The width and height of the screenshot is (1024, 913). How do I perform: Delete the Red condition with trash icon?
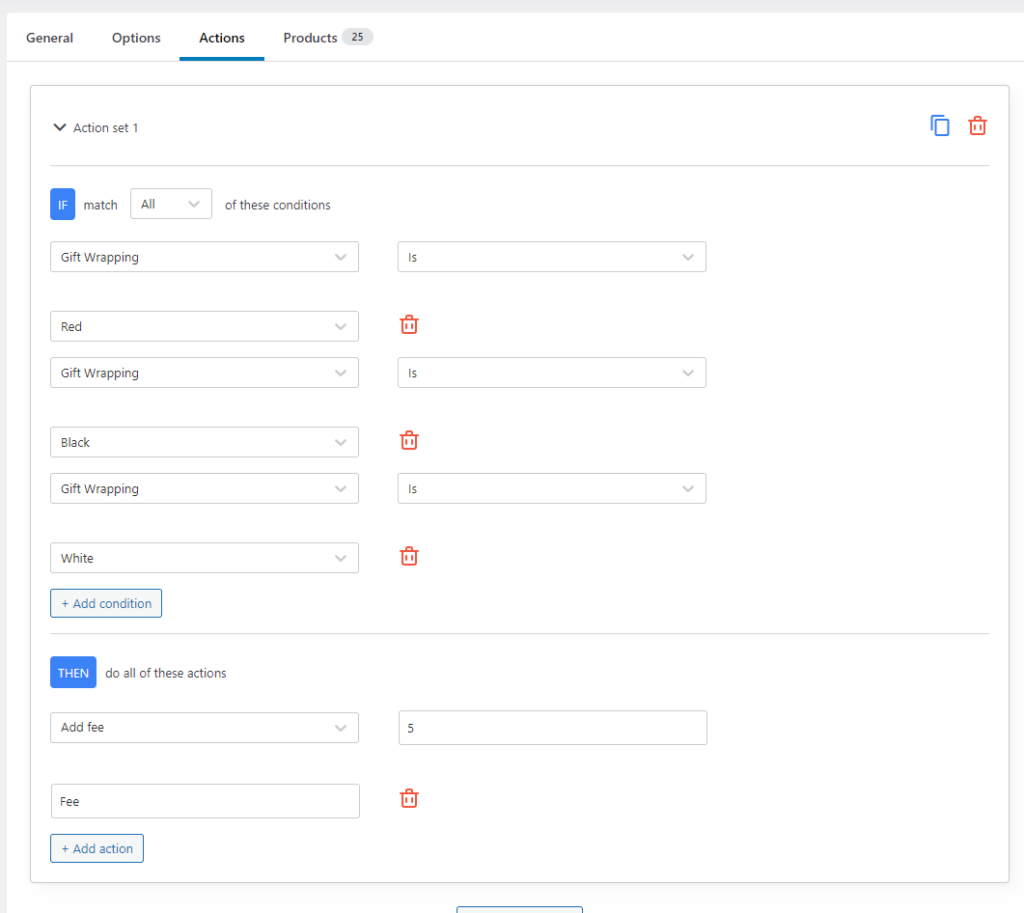pyautogui.click(x=409, y=325)
